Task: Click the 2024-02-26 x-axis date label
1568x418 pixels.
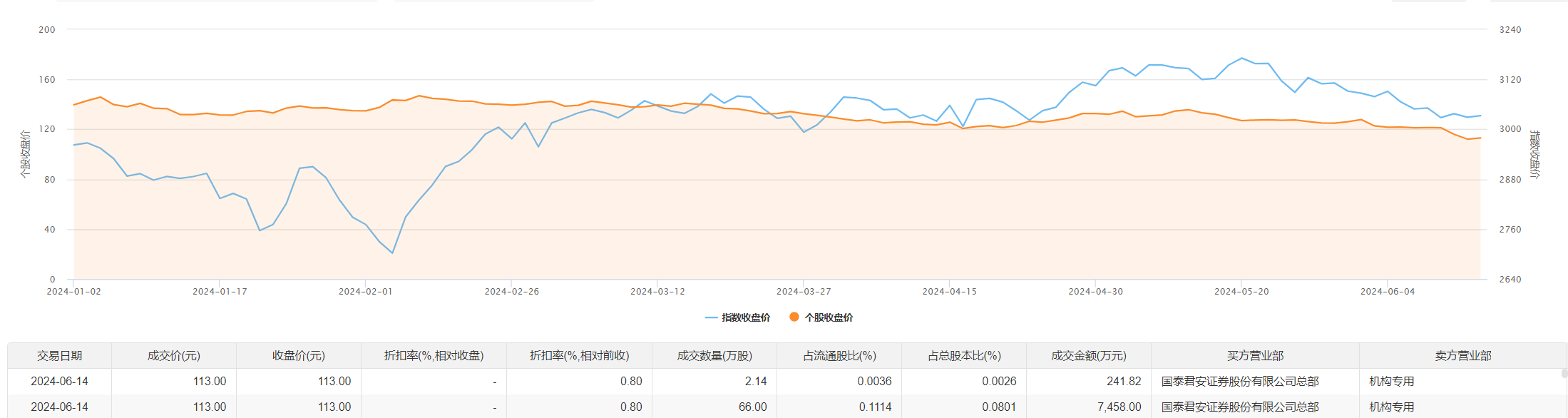Action: tap(511, 292)
